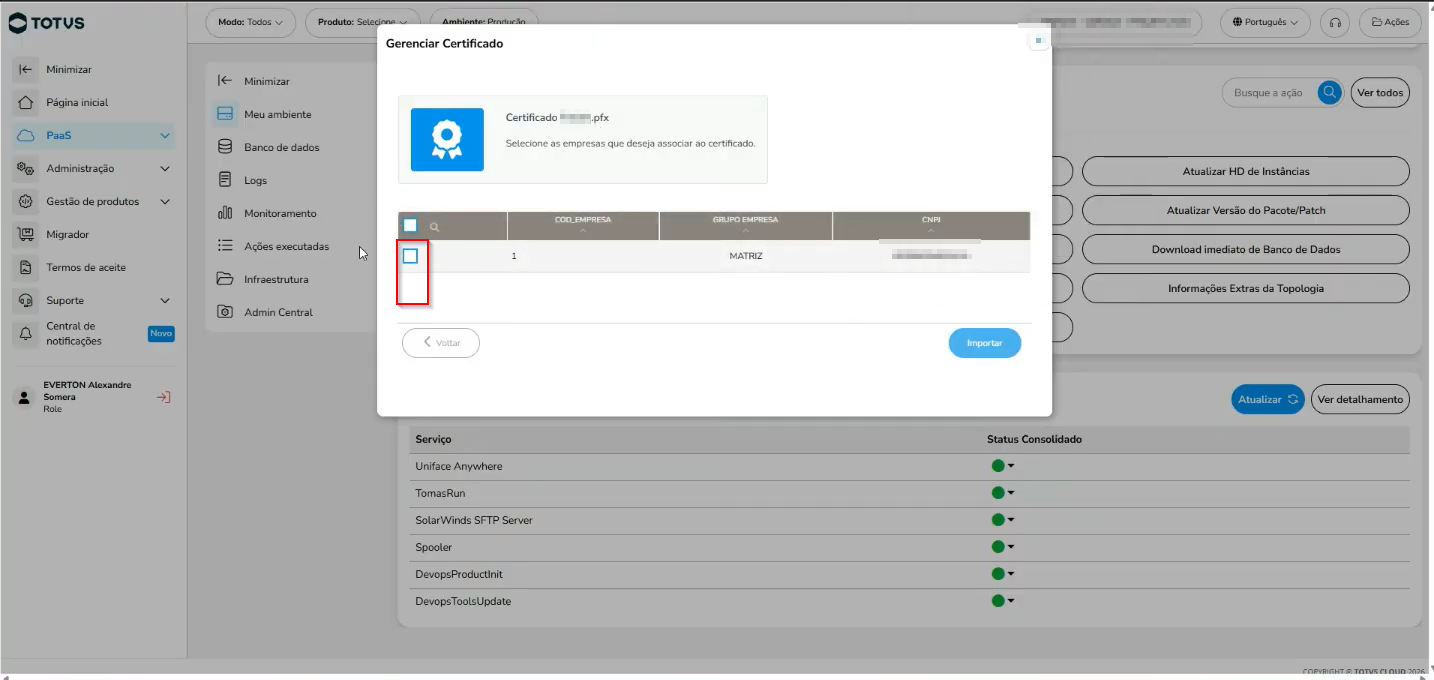The image size is (1434, 680).
Task: Click the user avatar icon
Action: pos(23,397)
